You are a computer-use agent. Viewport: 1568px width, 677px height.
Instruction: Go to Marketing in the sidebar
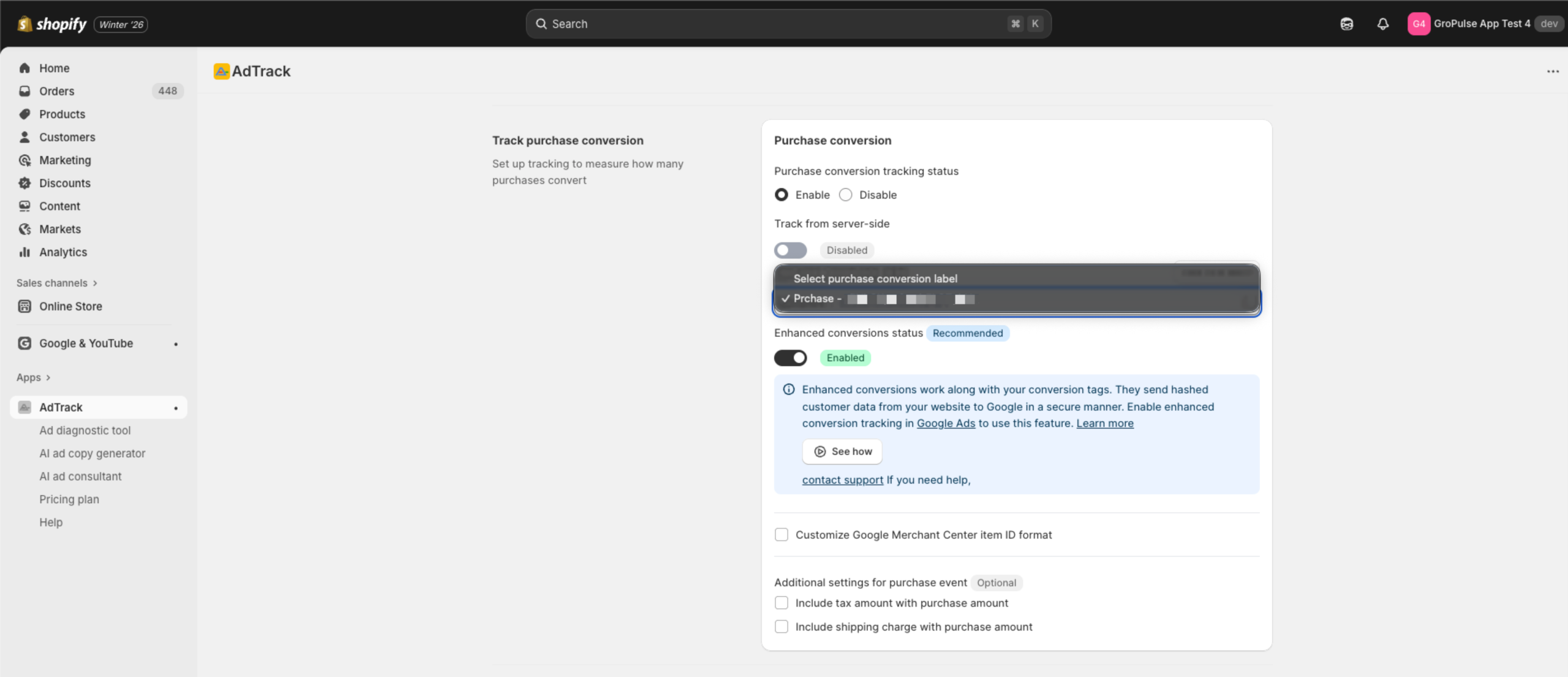click(x=65, y=160)
